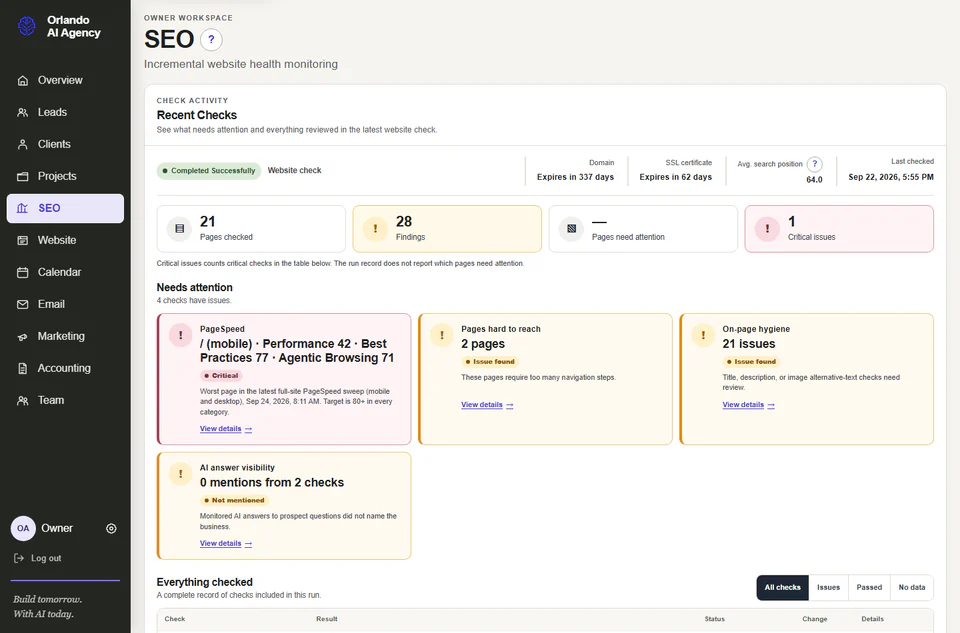Switch to the Passed filter tab
The width and height of the screenshot is (960, 633).
pos(869,588)
